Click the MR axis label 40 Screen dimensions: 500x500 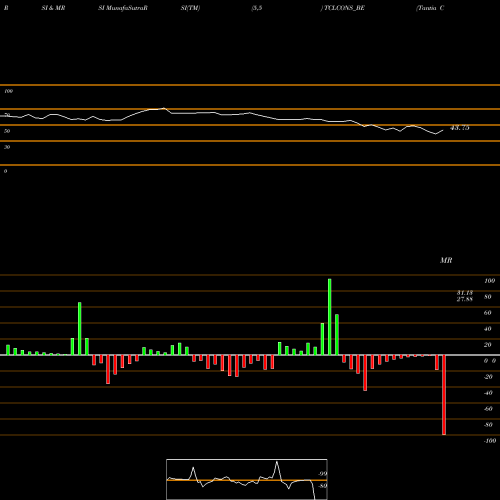488,329
